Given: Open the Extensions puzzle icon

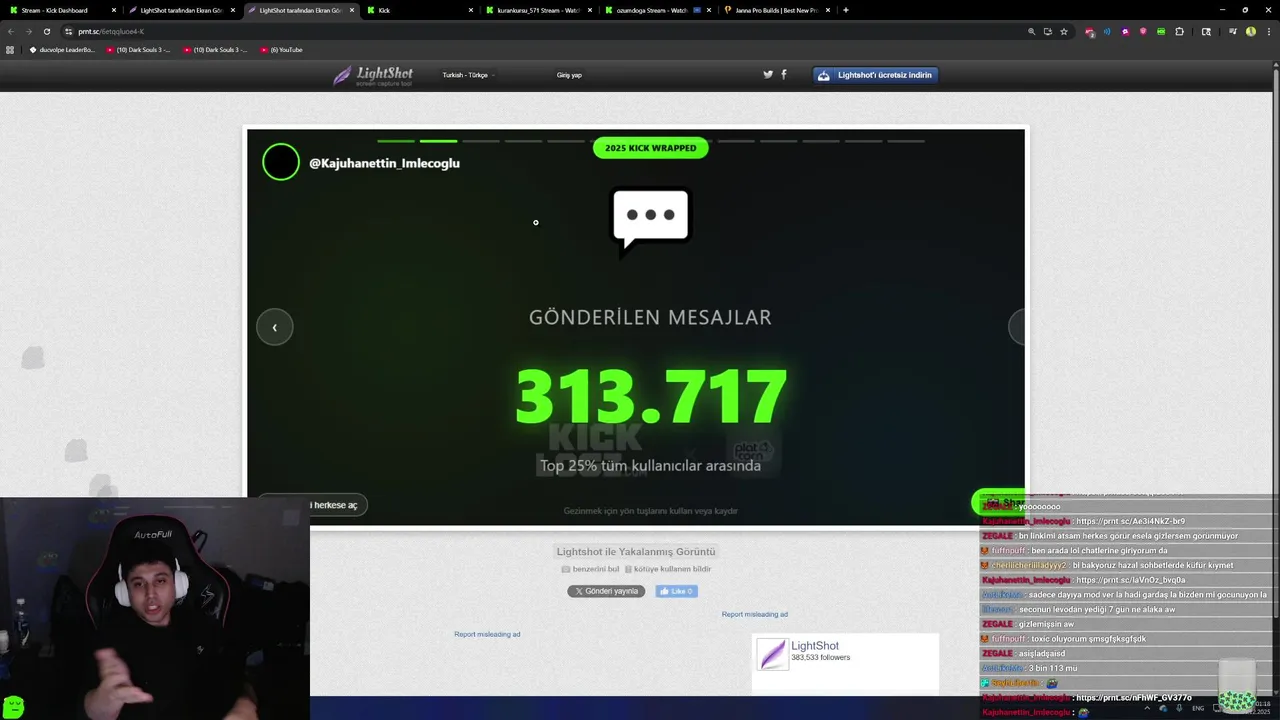Looking at the screenshot, I should [x=1179, y=31].
